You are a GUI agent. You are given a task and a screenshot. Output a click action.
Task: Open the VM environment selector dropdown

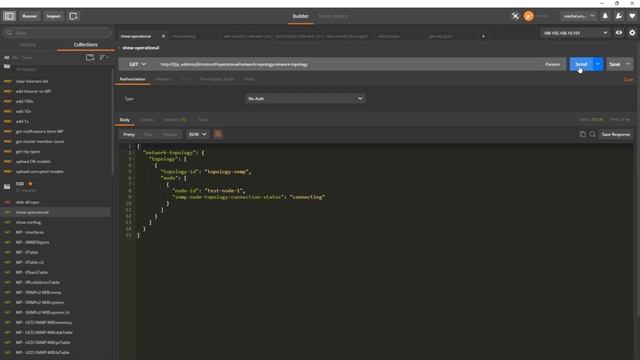pyautogui.click(x=576, y=33)
